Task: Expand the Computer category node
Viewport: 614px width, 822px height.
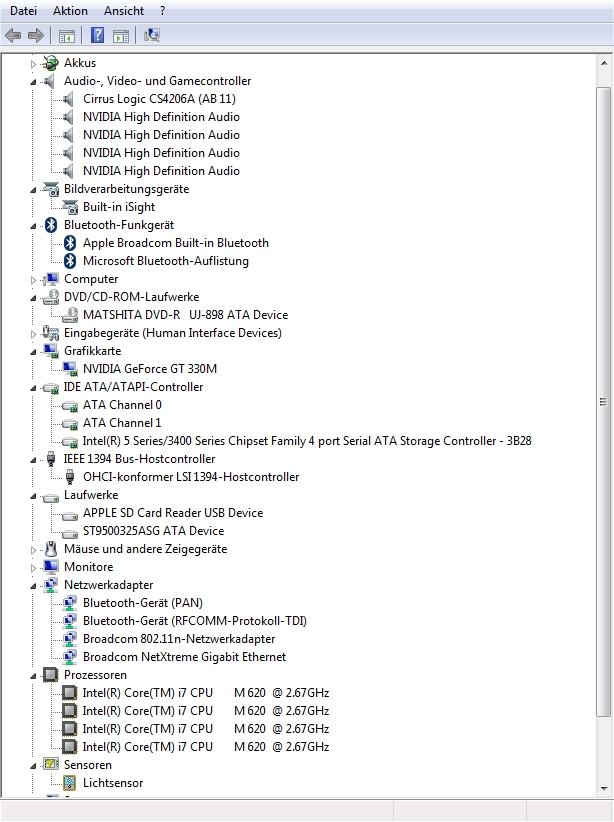Action: [x=33, y=279]
